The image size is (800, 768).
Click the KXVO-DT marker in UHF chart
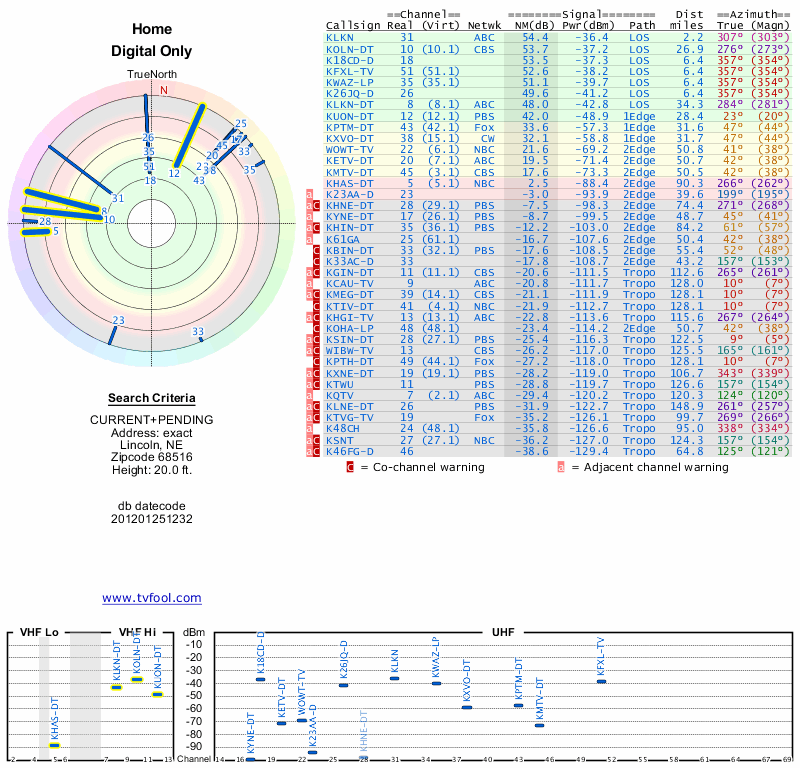467,707
